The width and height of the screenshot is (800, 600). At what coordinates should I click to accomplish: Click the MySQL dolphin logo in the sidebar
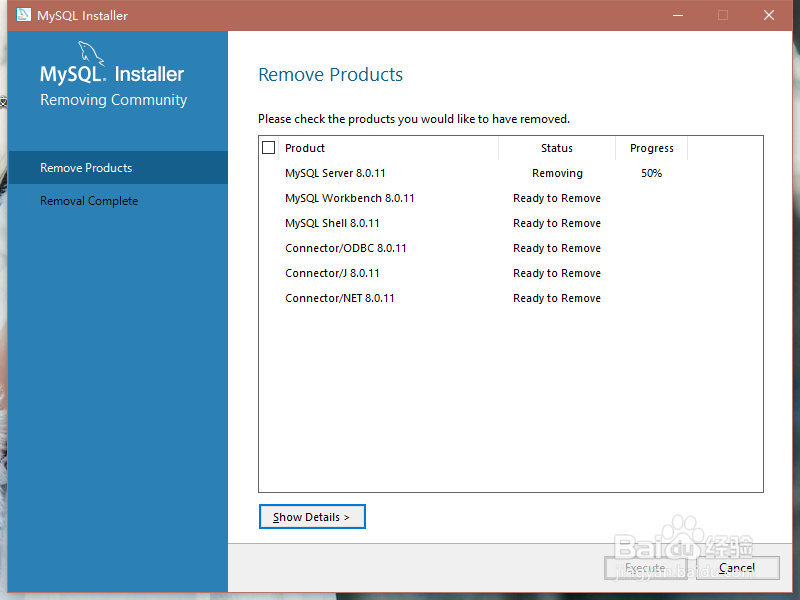(x=91, y=54)
